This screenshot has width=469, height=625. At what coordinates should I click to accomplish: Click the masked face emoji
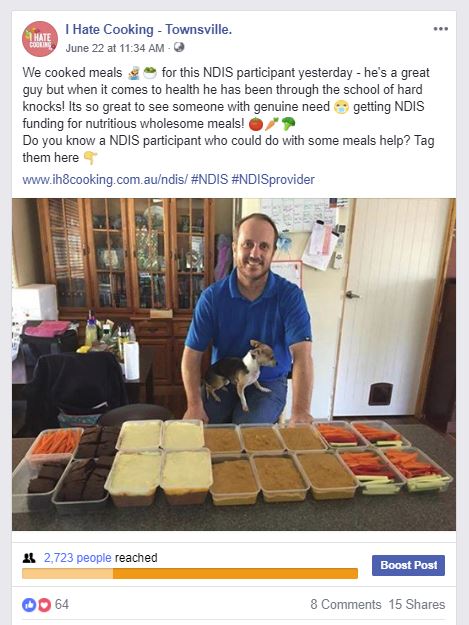pos(341,107)
